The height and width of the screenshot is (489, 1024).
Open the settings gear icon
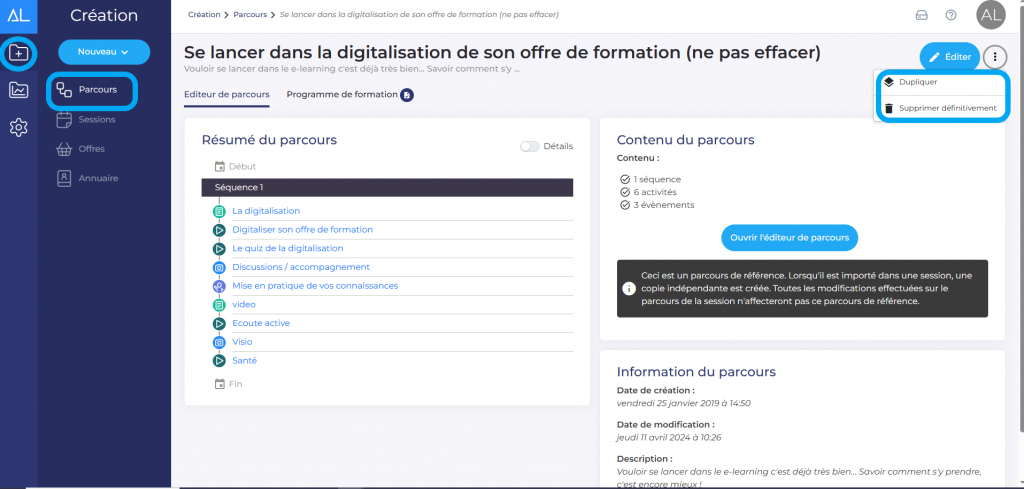(x=19, y=127)
